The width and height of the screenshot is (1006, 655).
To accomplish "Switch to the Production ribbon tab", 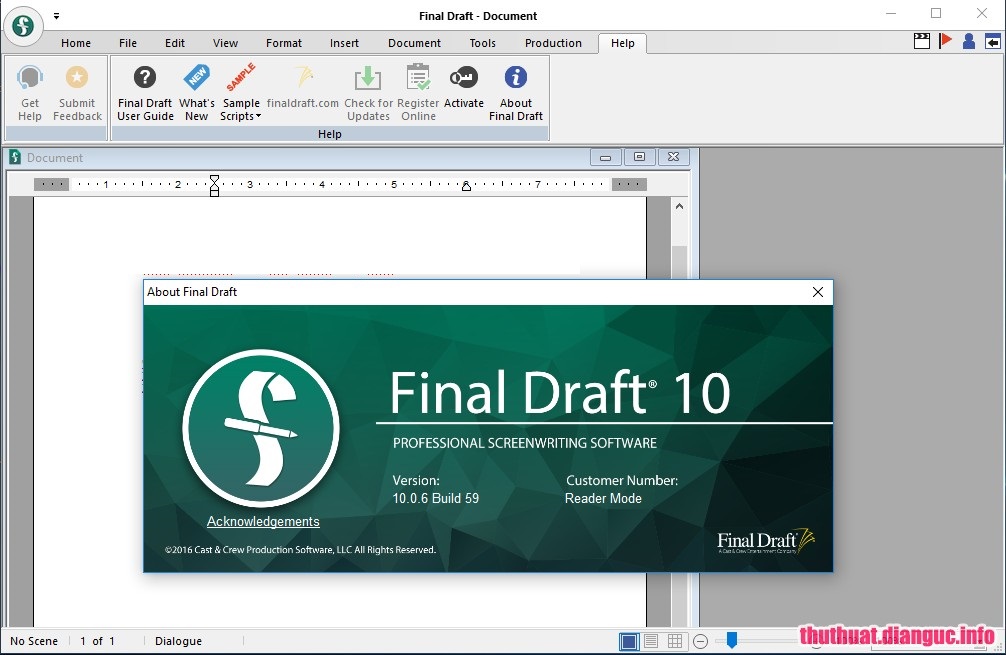I will (x=553, y=43).
